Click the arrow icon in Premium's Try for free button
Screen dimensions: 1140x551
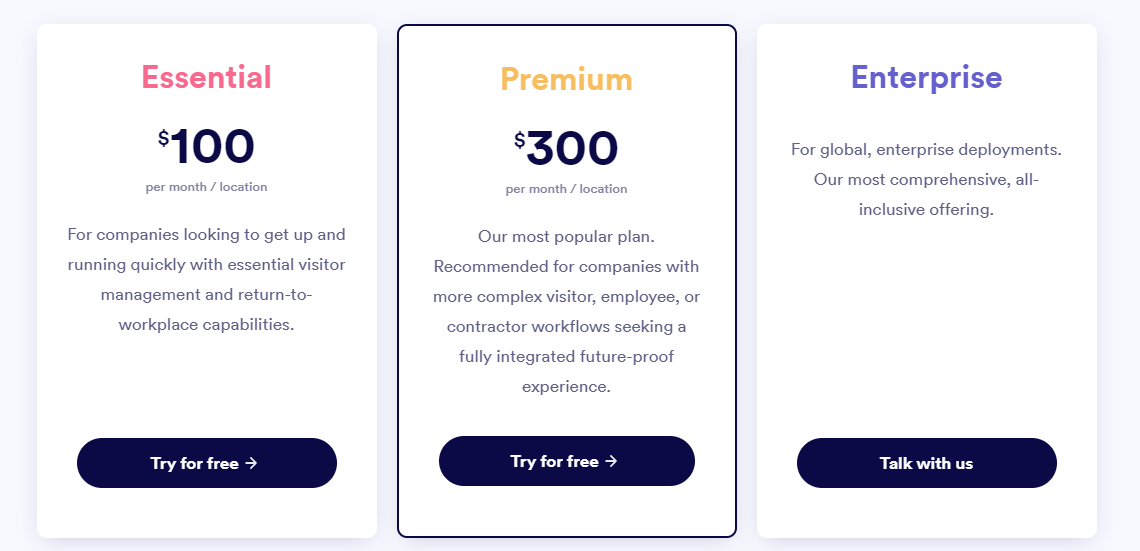point(611,461)
